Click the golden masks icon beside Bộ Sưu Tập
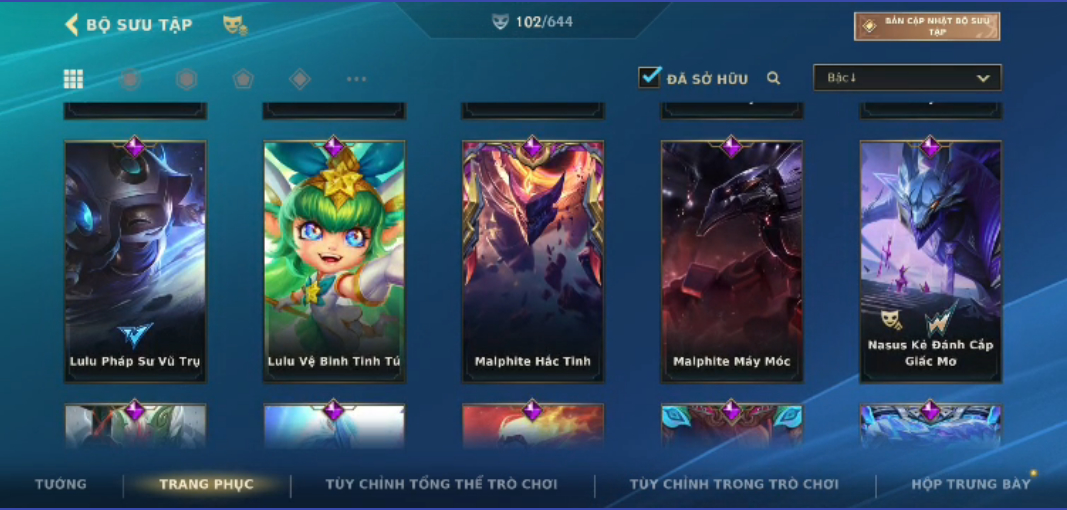This screenshot has height=510, width=1067. coord(235,25)
